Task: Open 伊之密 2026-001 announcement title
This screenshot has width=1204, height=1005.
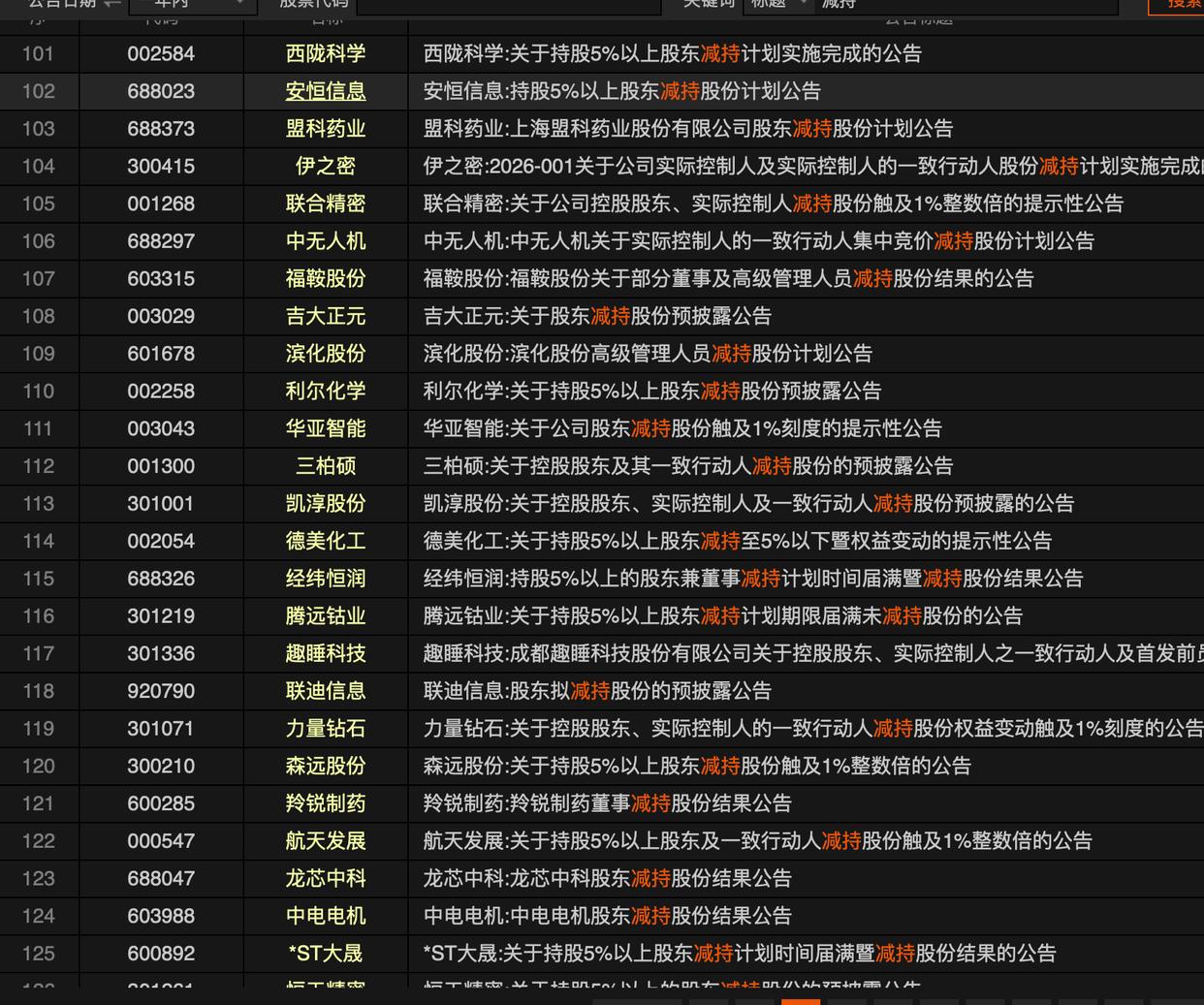Action: (812, 167)
